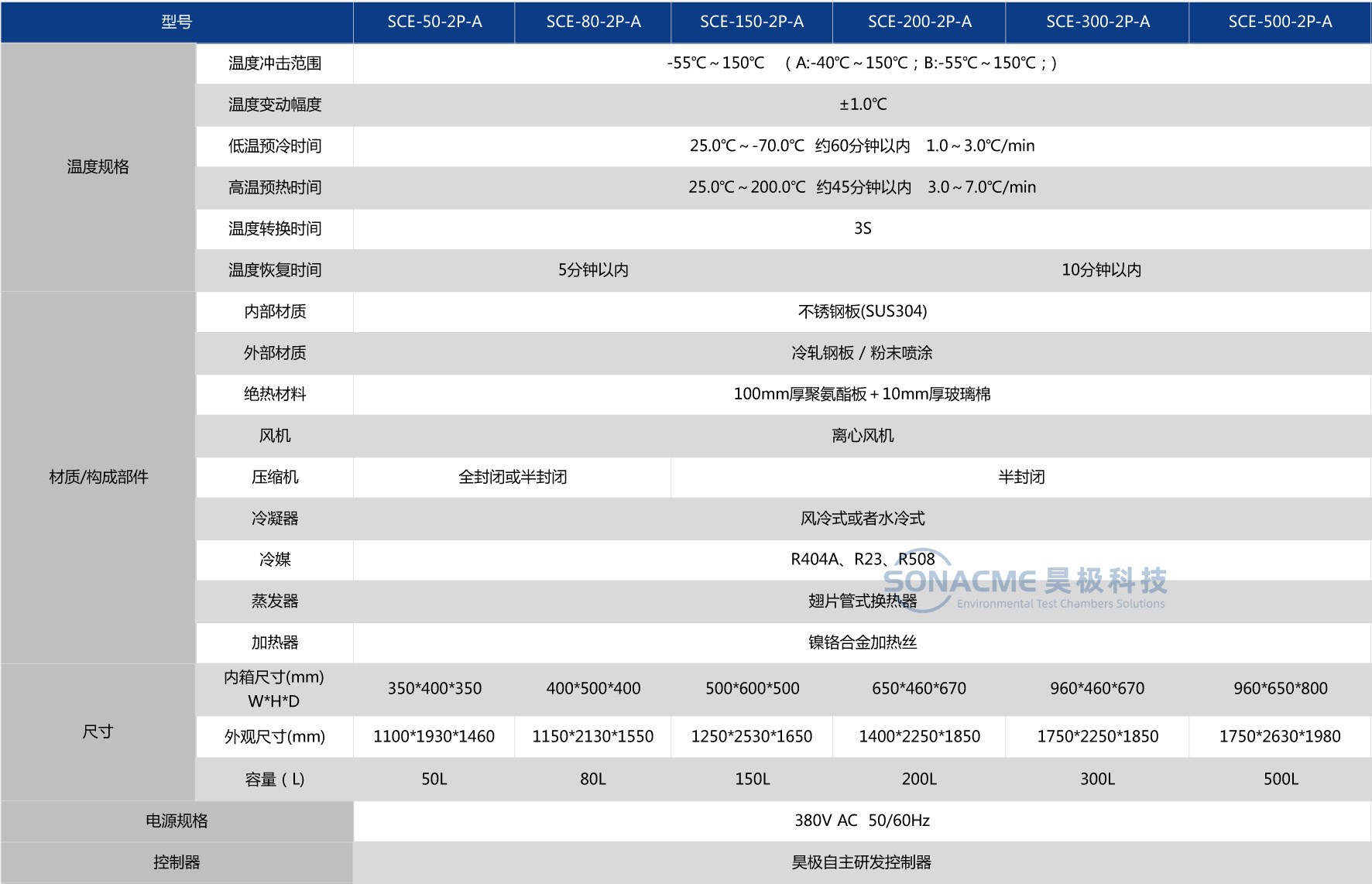Click the R404A、R23、R508 refrigerant text
This screenshot has height=884, width=1372.
click(x=862, y=559)
